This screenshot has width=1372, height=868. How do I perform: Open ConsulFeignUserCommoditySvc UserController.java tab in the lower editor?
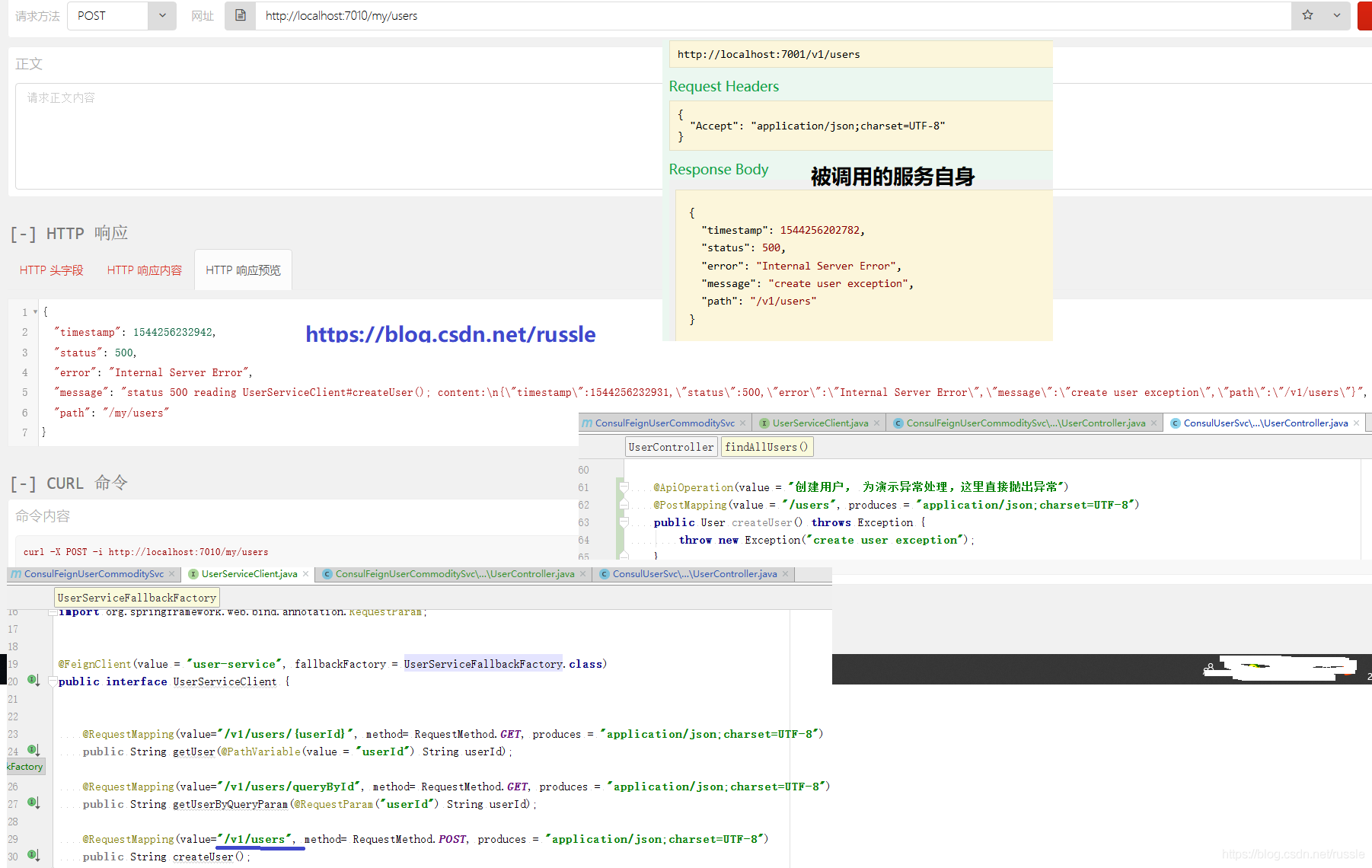coord(455,574)
